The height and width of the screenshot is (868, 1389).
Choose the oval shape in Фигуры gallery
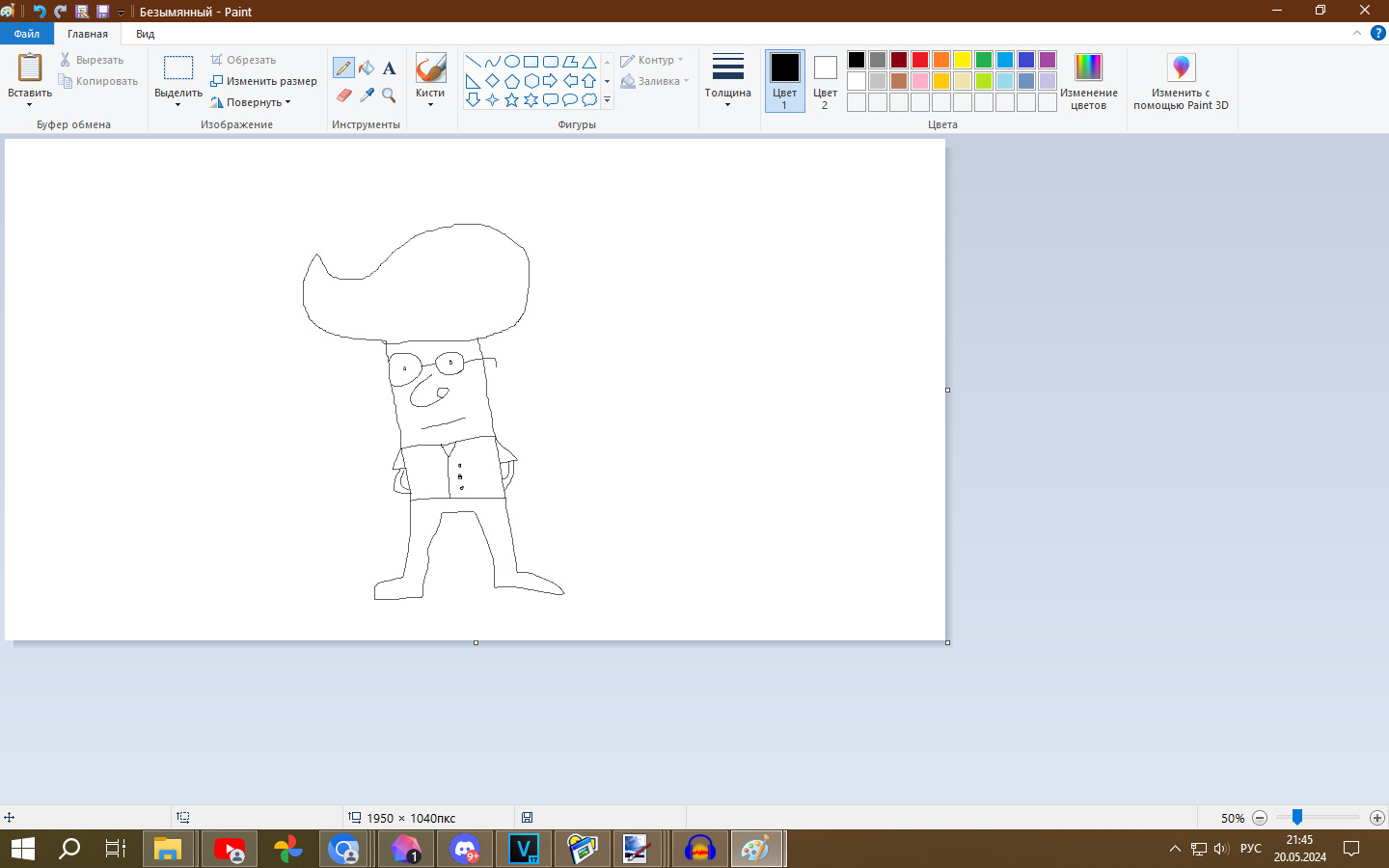click(x=511, y=62)
